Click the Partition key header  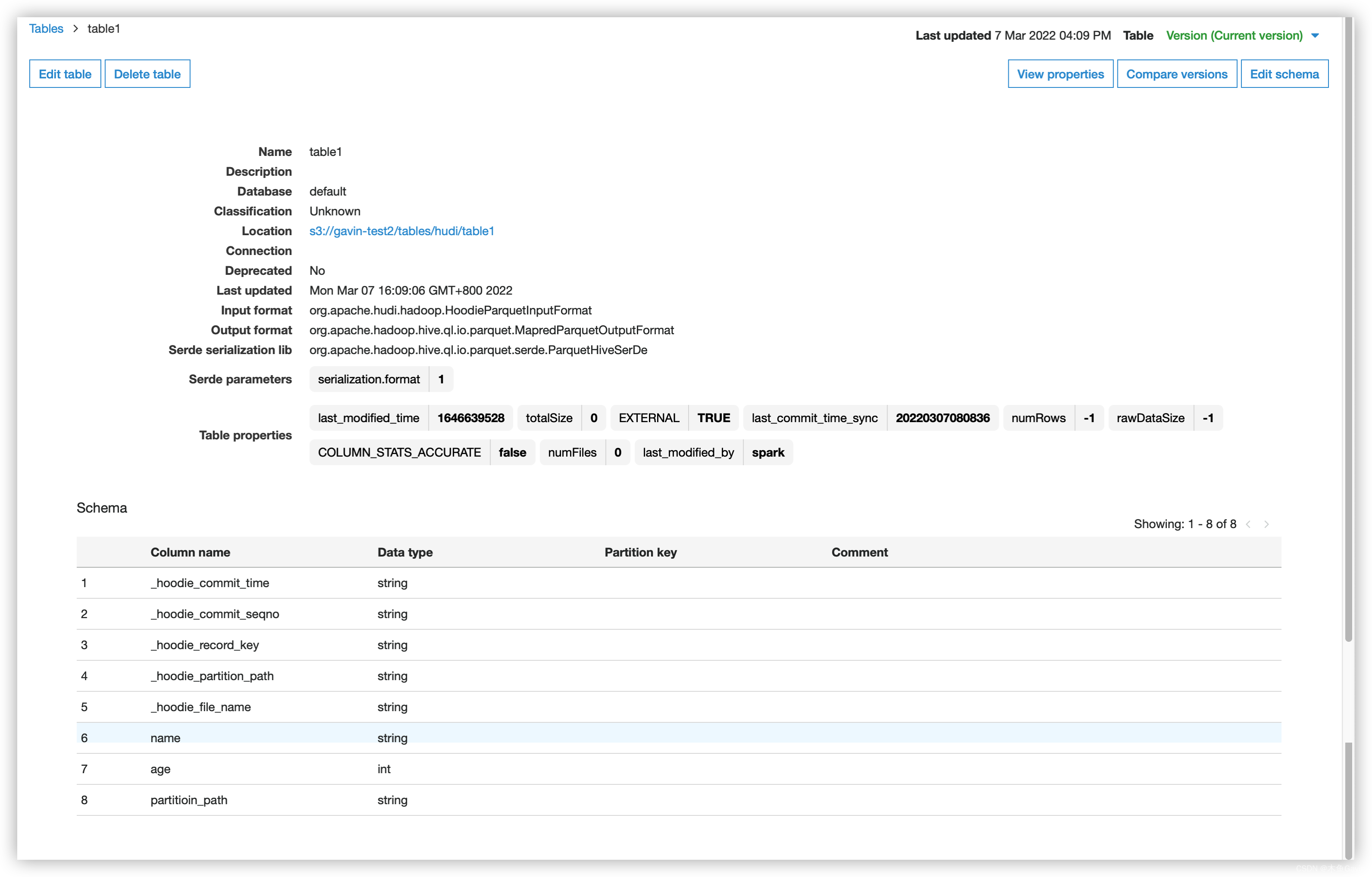coord(640,552)
